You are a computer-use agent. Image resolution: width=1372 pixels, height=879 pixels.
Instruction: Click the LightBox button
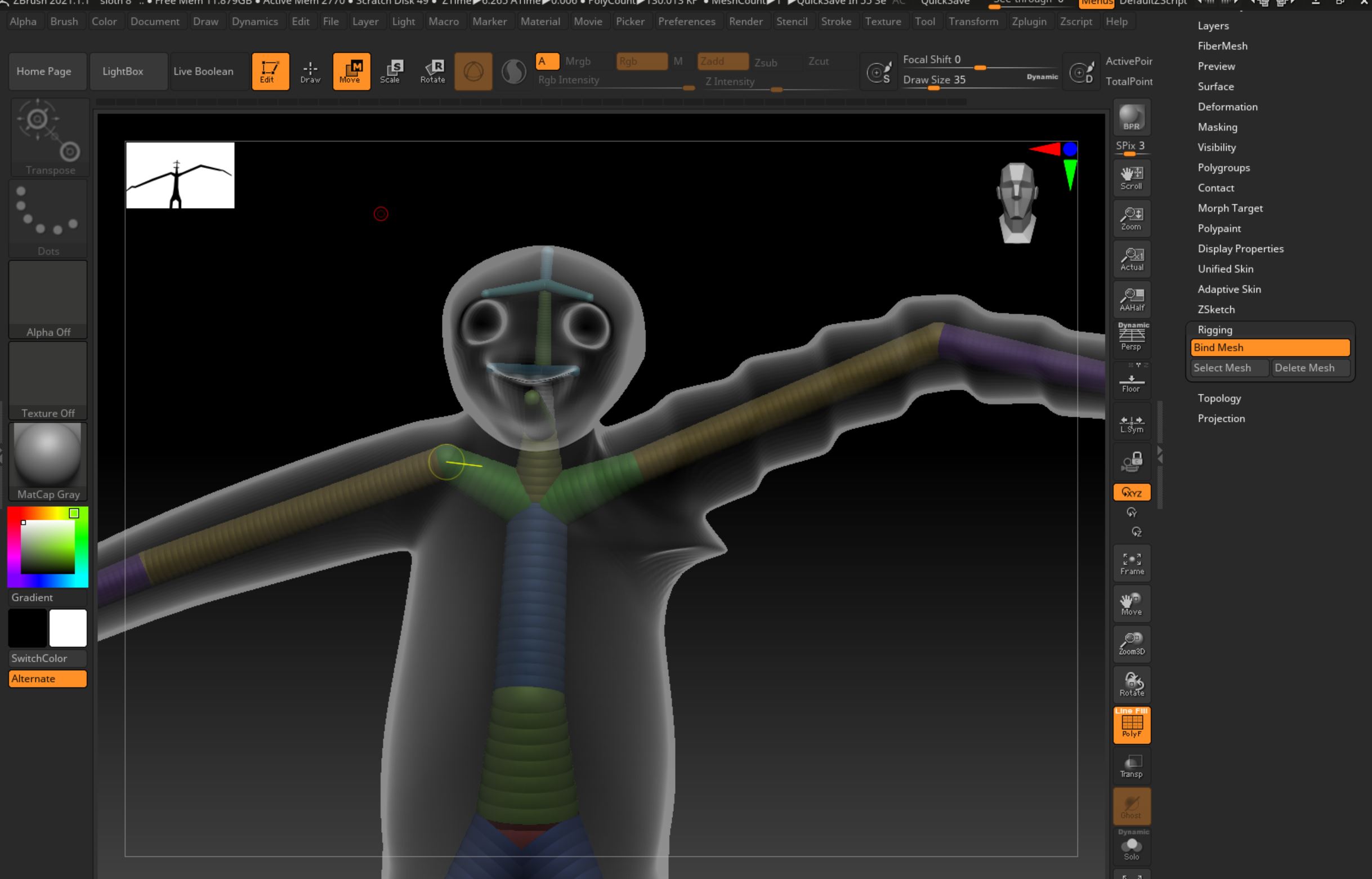[x=123, y=72]
